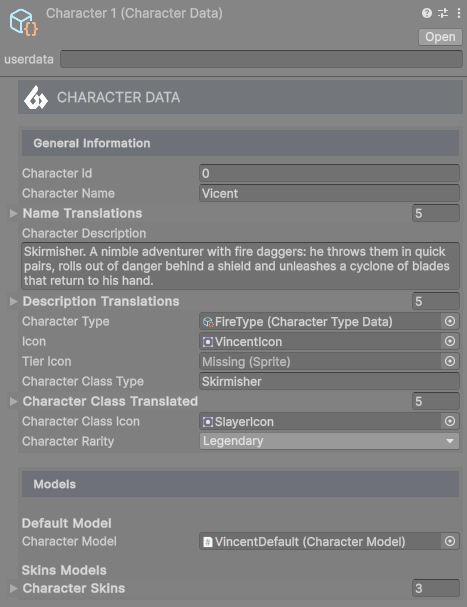Click the VincentDefault script asset icon
467x607 pixels.
point(208,542)
